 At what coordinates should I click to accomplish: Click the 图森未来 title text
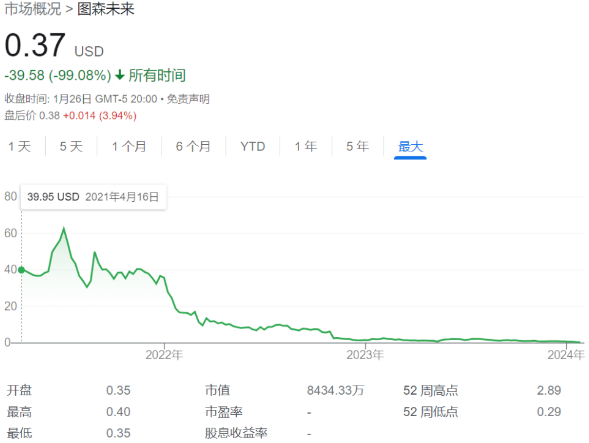click(x=106, y=9)
